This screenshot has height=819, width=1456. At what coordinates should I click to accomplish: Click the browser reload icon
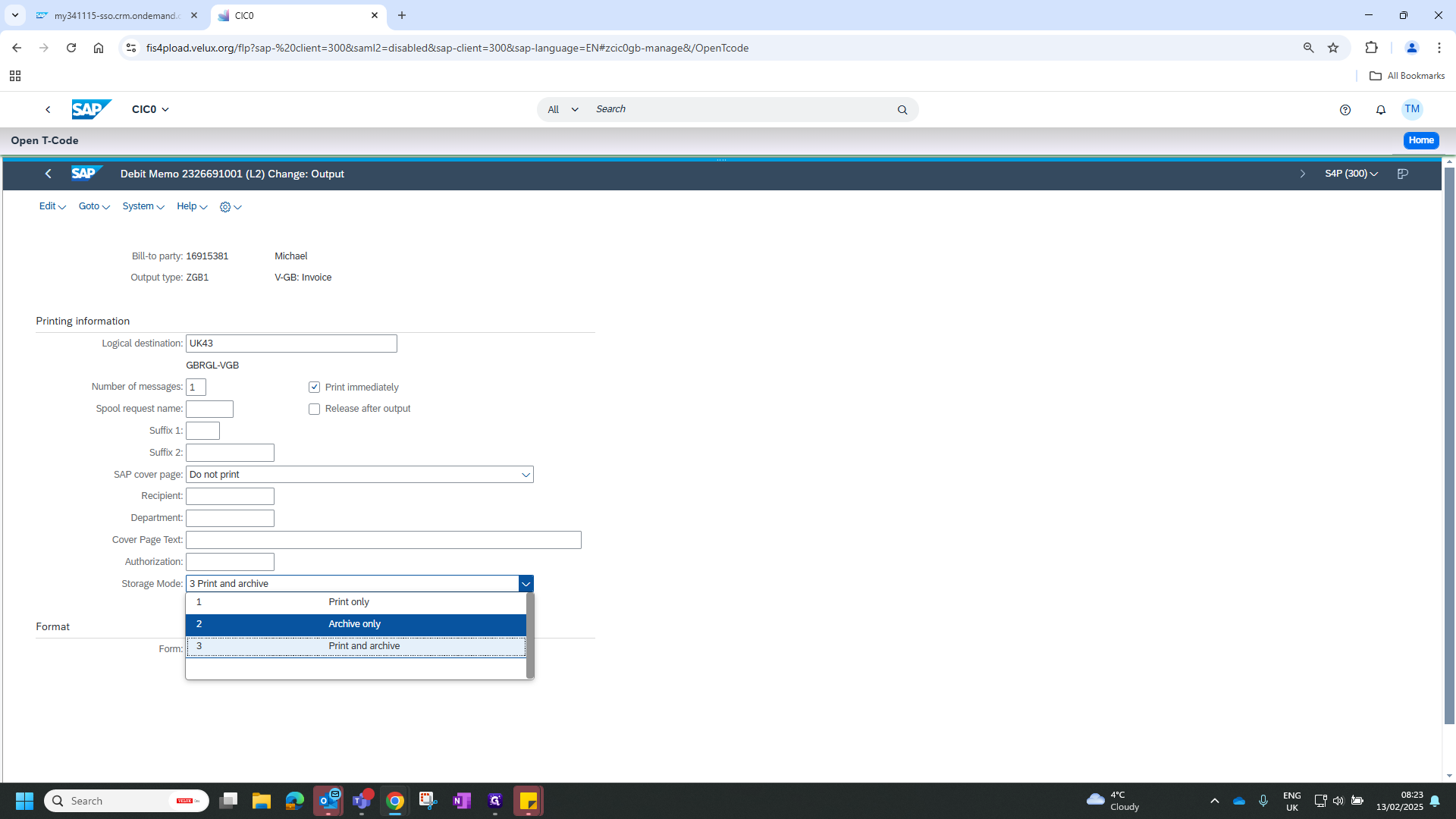click(x=71, y=48)
